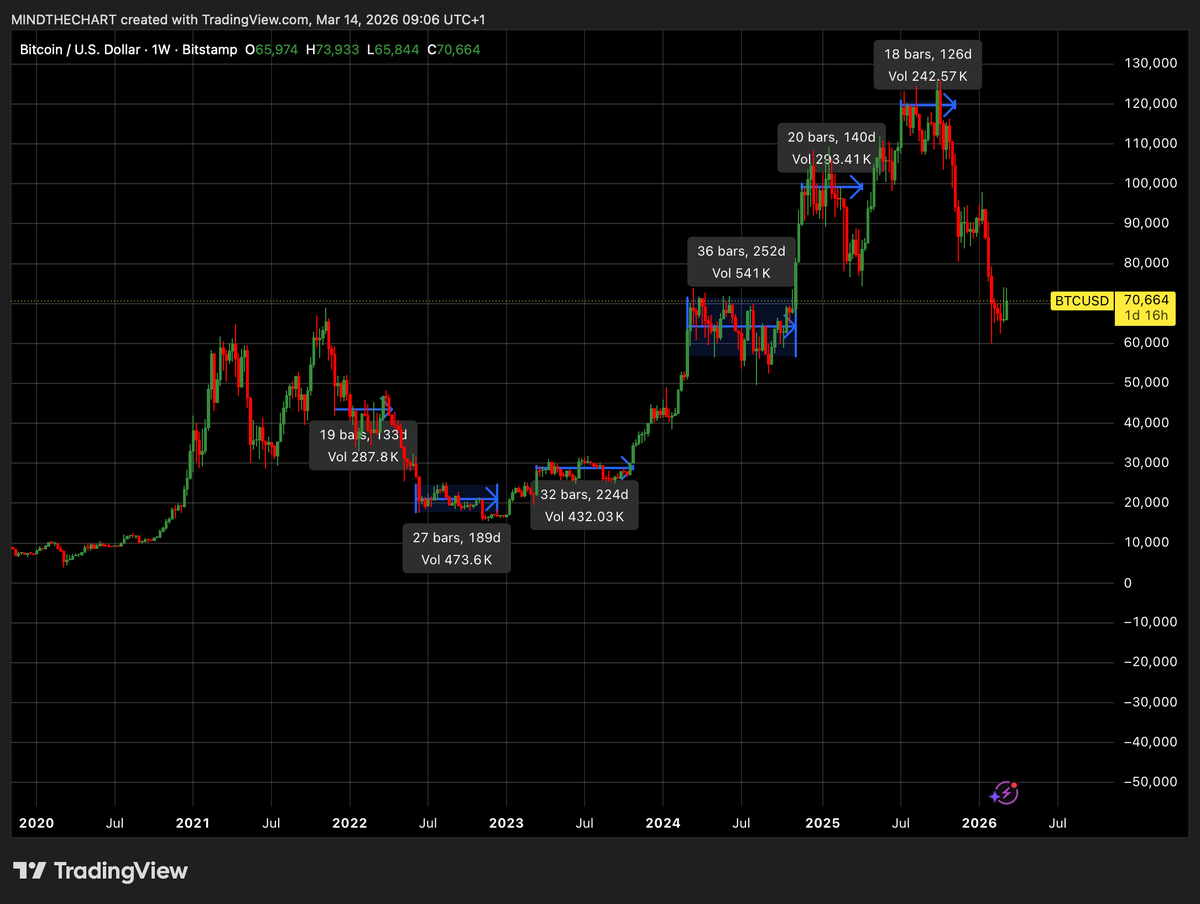Select the '20 bars, 140d Vol 293.41K' label
The image size is (1200, 904).
[x=831, y=147]
